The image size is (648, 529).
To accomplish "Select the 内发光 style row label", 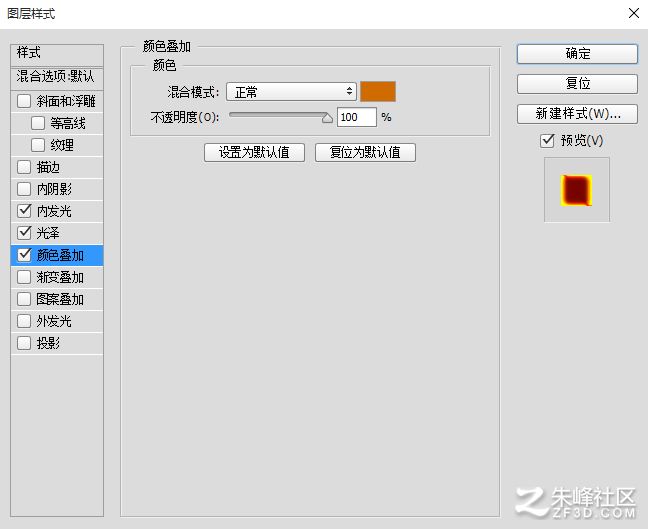I will click(x=54, y=211).
